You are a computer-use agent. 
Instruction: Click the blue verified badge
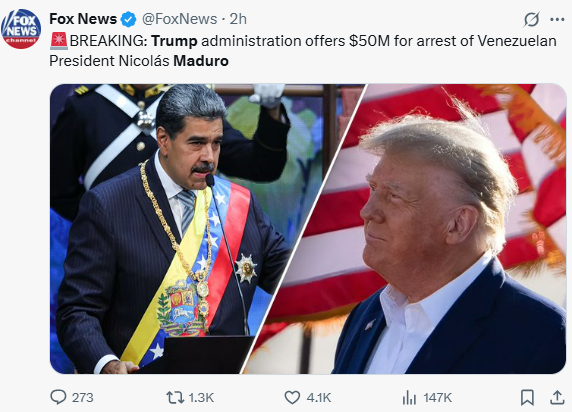click(x=128, y=19)
